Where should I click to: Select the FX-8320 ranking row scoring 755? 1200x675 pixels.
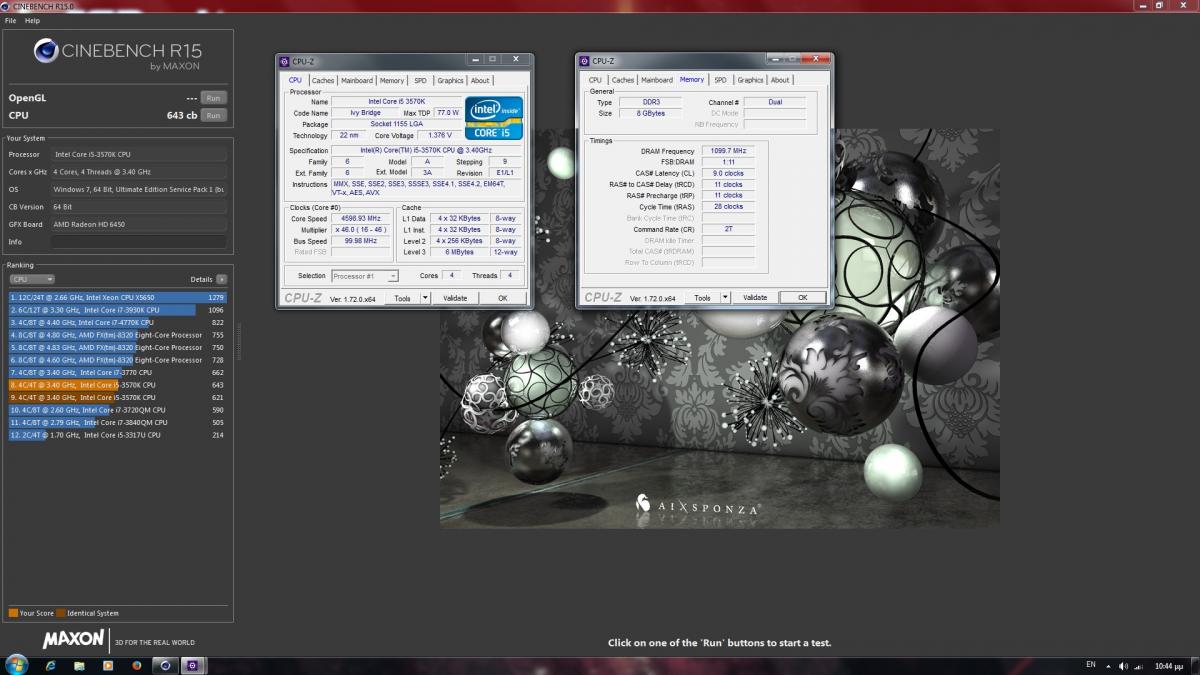[x=118, y=335]
